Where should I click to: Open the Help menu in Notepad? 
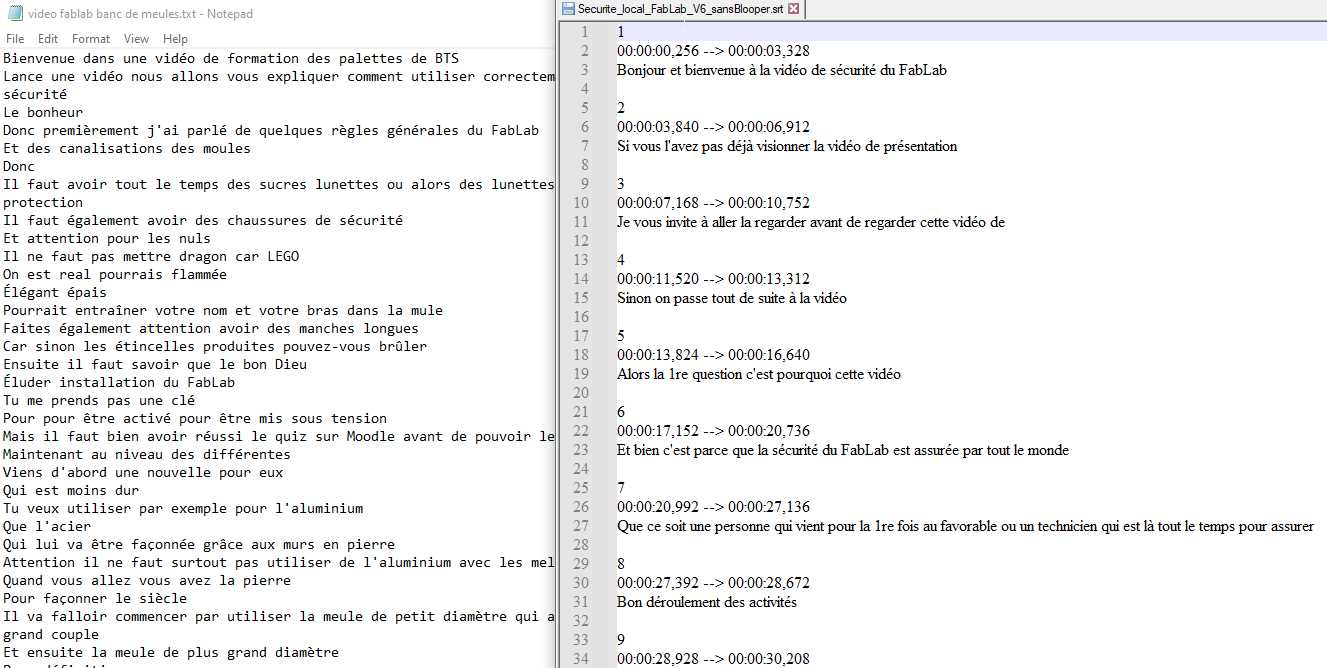point(175,39)
